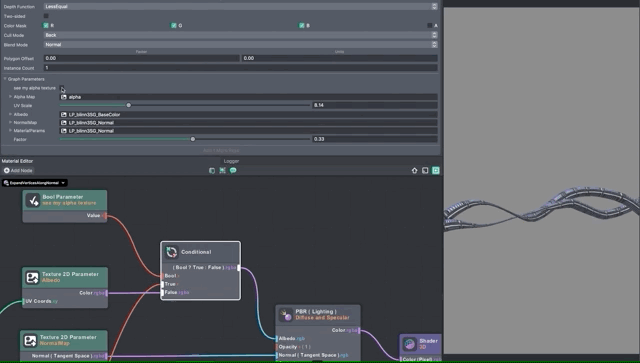Click the frame-all nodes icon in editor toolbar
This screenshot has width=640, height=363.
point(222,170)
